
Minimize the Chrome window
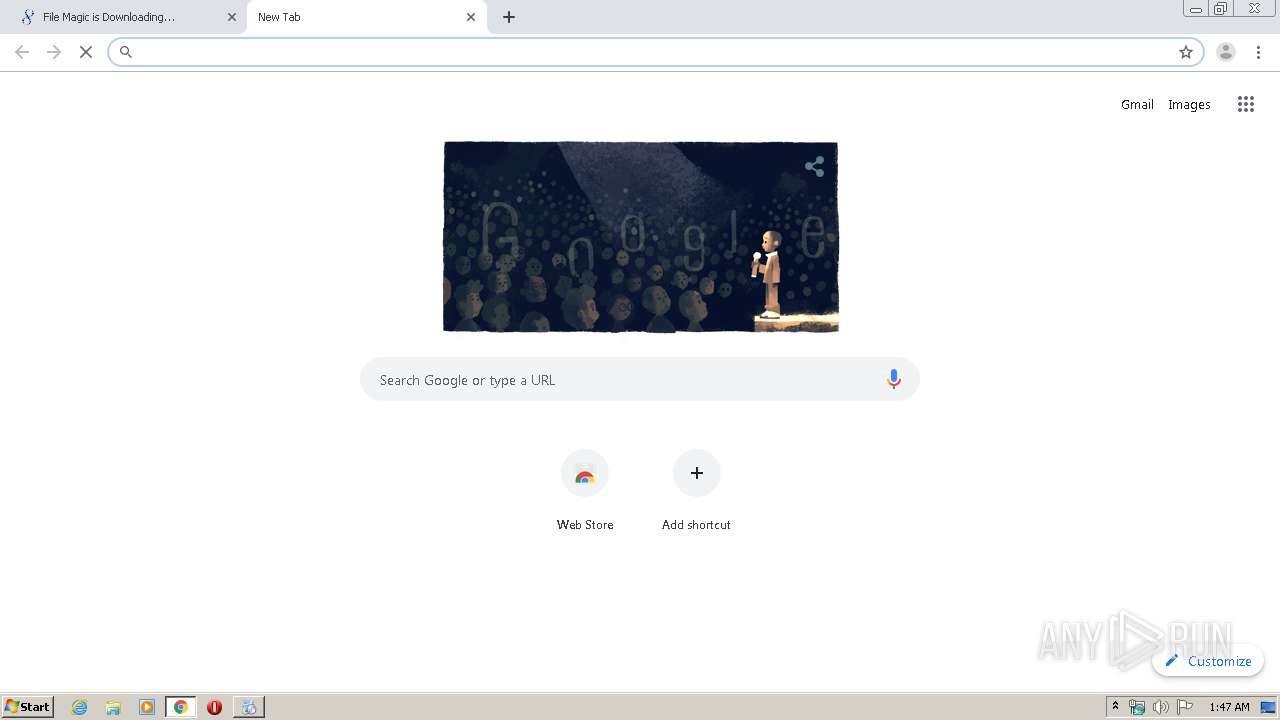click(x=1196, y=8)
